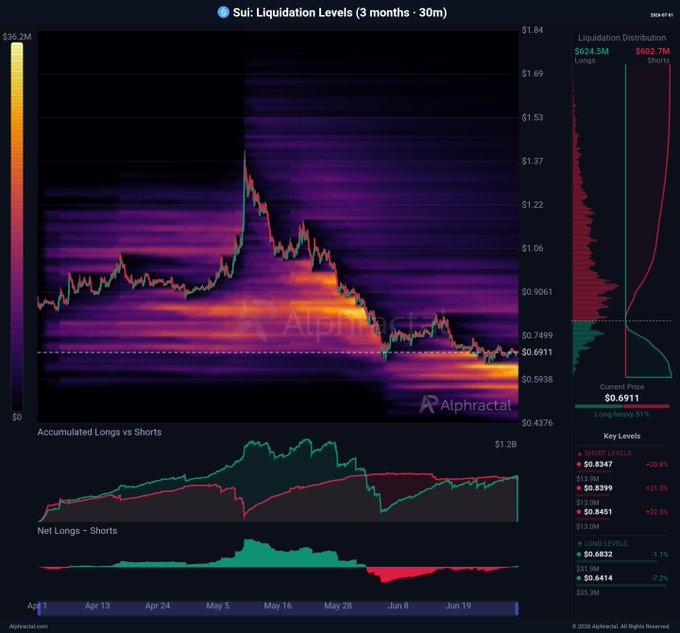Viewport: 680px width, 633px height.
Task: Click the 'Accumulated Longs vs Shorts' chart label
Action: coord(99,432)
